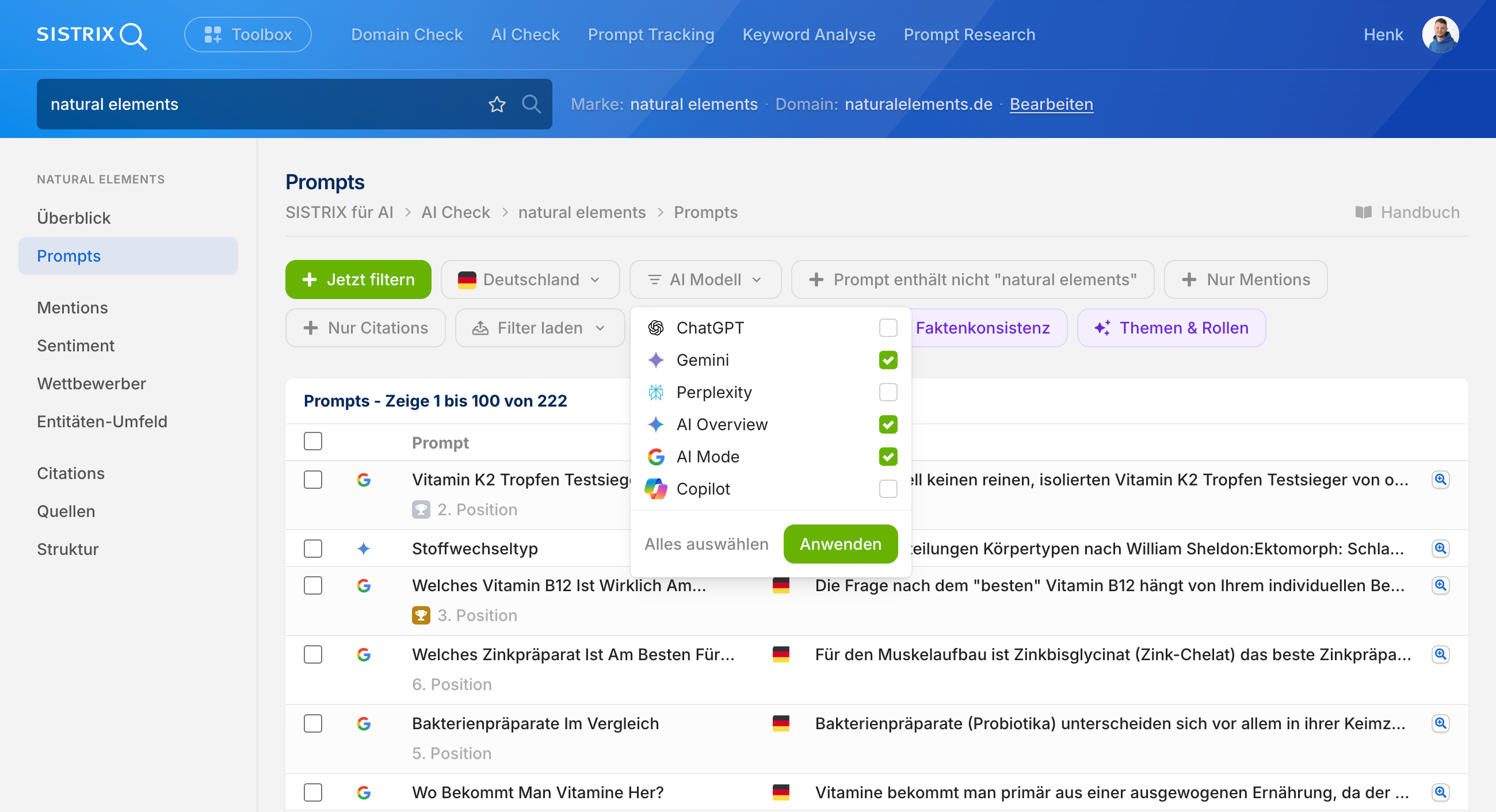
Task: Select the Vitamin K2 Tropfen row checkbox
Action: [x=313, y=480]
